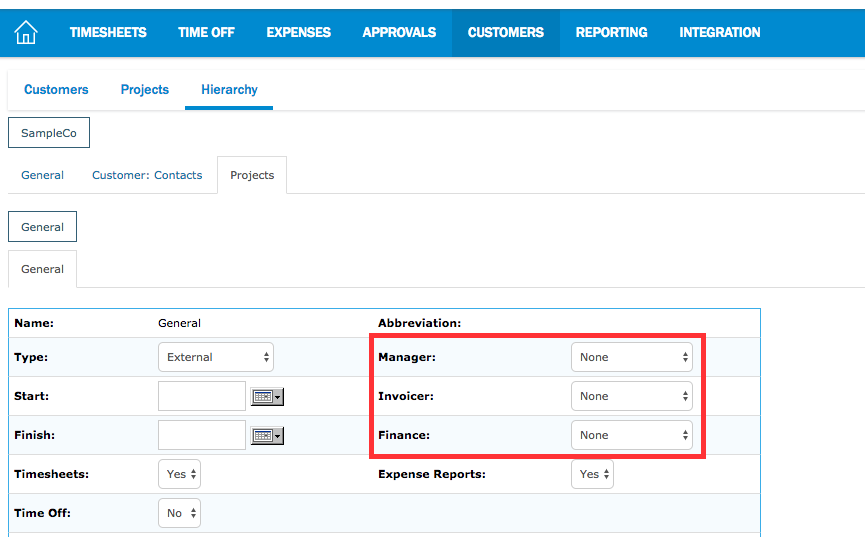Click the Manager: label
865x537 pixels.
407,357
